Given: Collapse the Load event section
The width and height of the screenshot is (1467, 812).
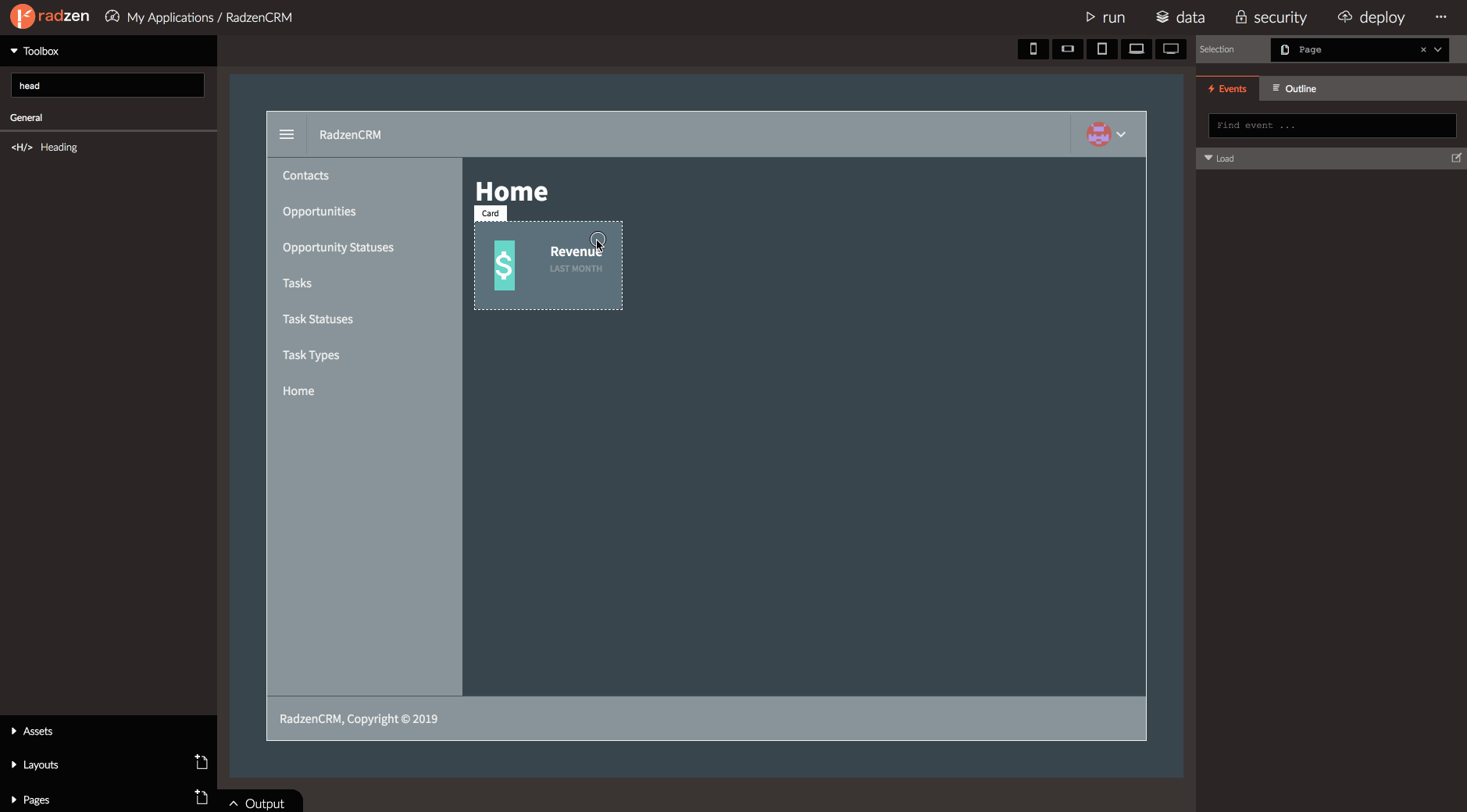Looking at the screenshot, I should pos(1208,158).
